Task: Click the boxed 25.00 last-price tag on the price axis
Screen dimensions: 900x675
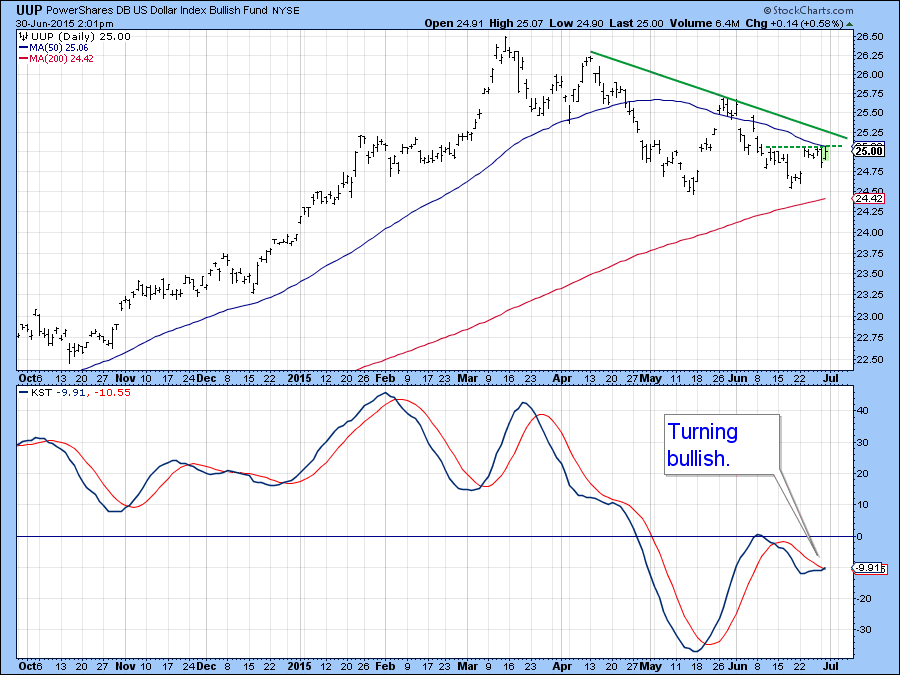Action: (869, 151)
